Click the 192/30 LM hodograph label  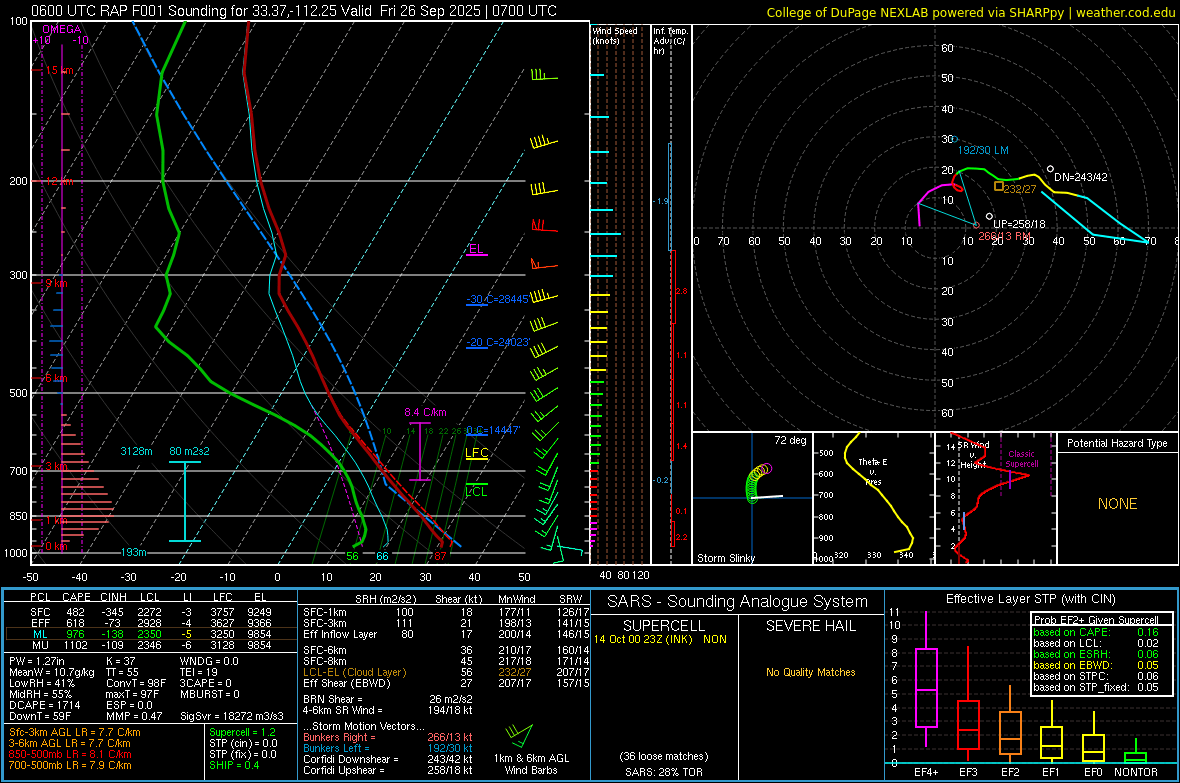[x=983, y=151]
